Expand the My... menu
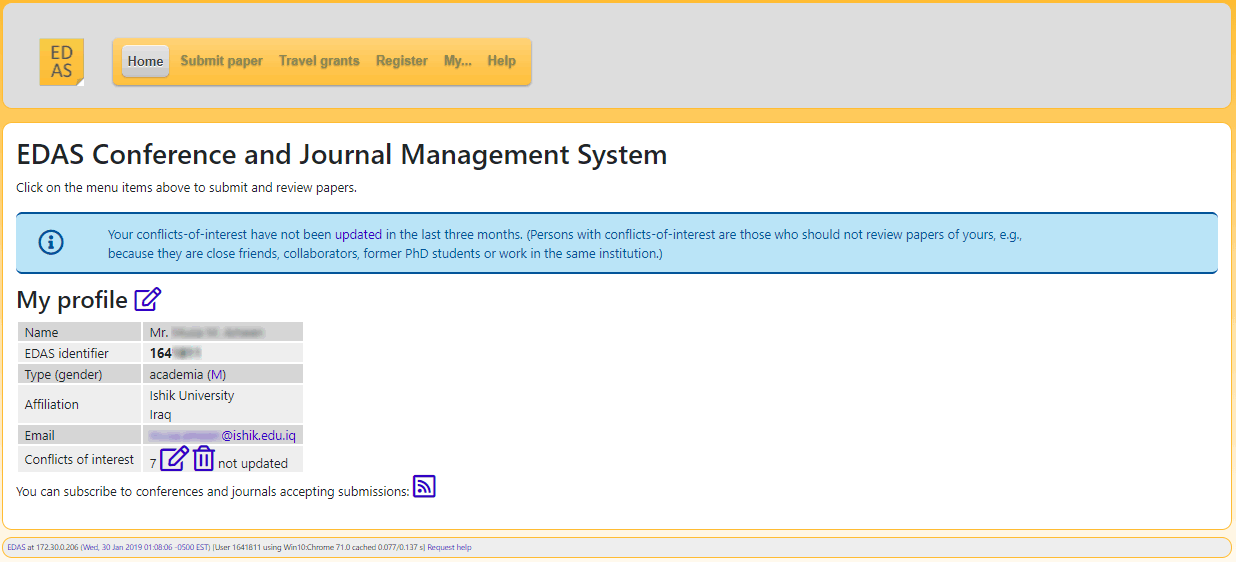Image resolution: width=1236 pixels, height=562 pixels. (x=457, y=61)
